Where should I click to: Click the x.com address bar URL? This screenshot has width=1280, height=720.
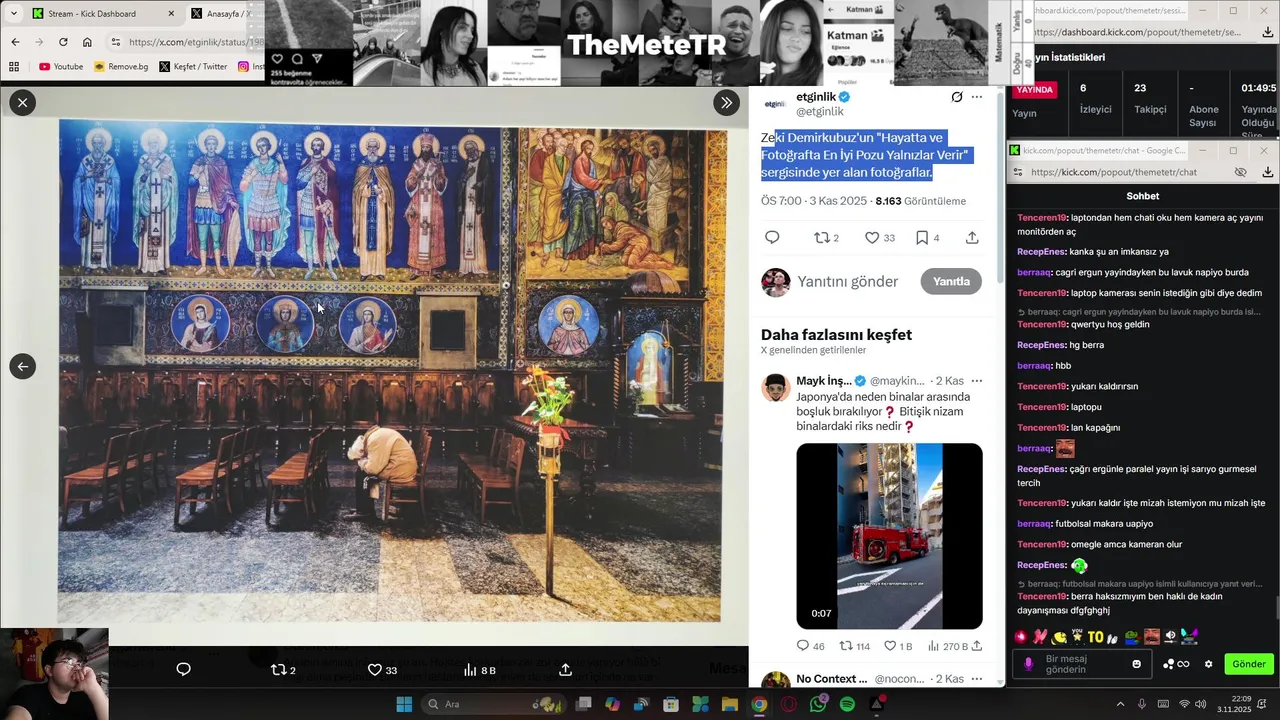point(196,42)
